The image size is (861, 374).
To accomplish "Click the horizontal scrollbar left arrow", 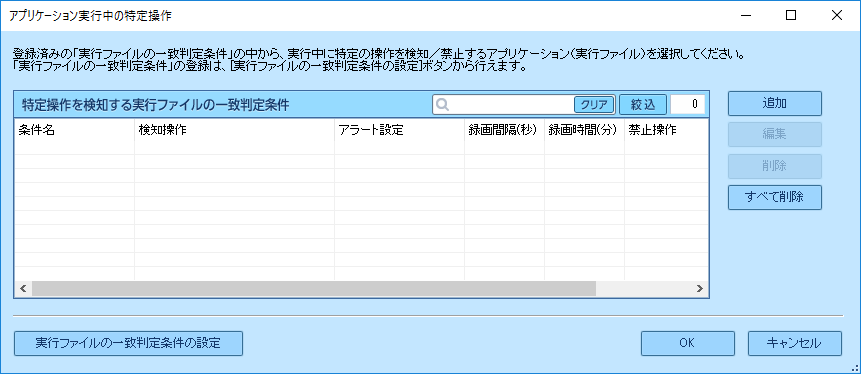I will [23, 288].
